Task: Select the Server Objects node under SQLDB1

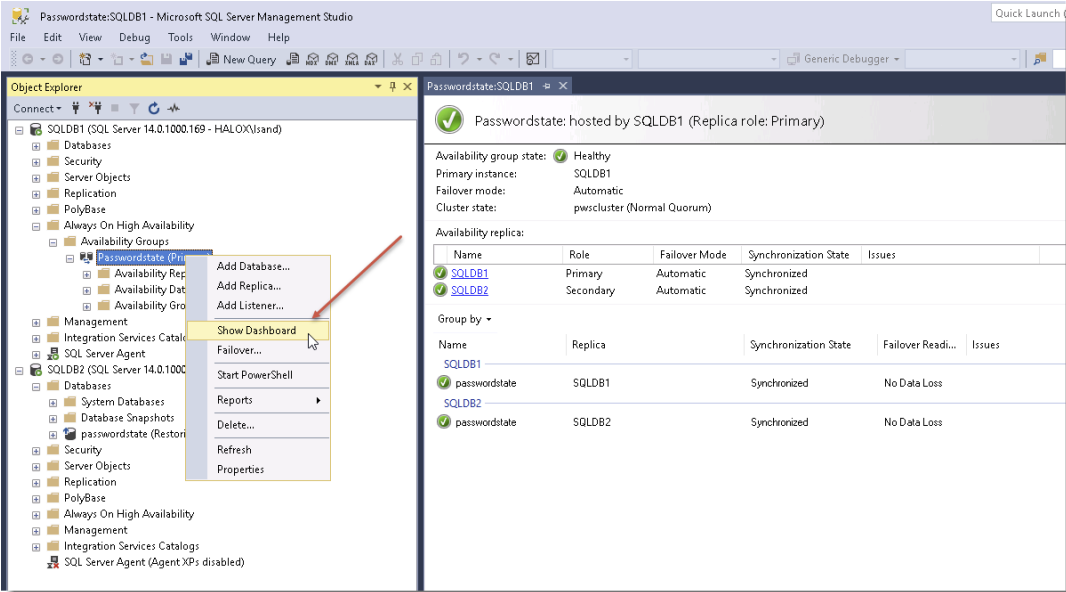Action: click(97, 177)
